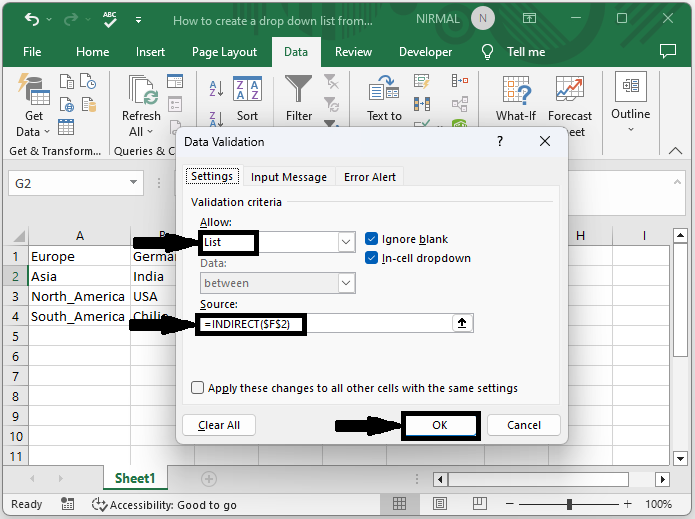Click the Source range selector arrow button

[x=462, y=323]
